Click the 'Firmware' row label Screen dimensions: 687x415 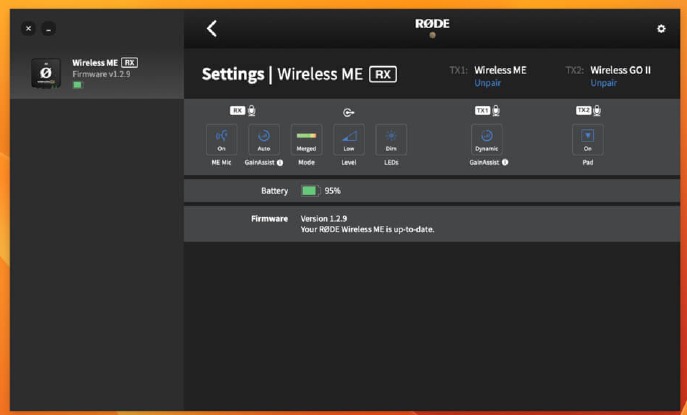(269, 219)
